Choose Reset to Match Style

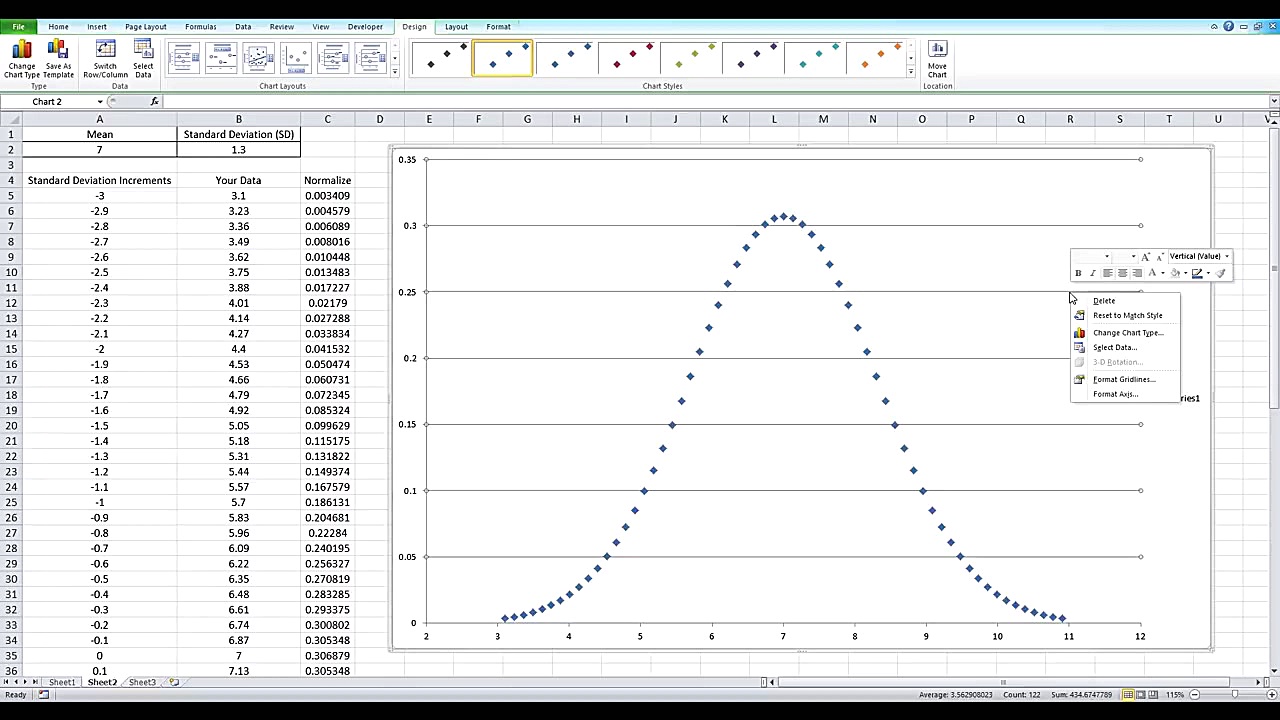pos(1127,315)
